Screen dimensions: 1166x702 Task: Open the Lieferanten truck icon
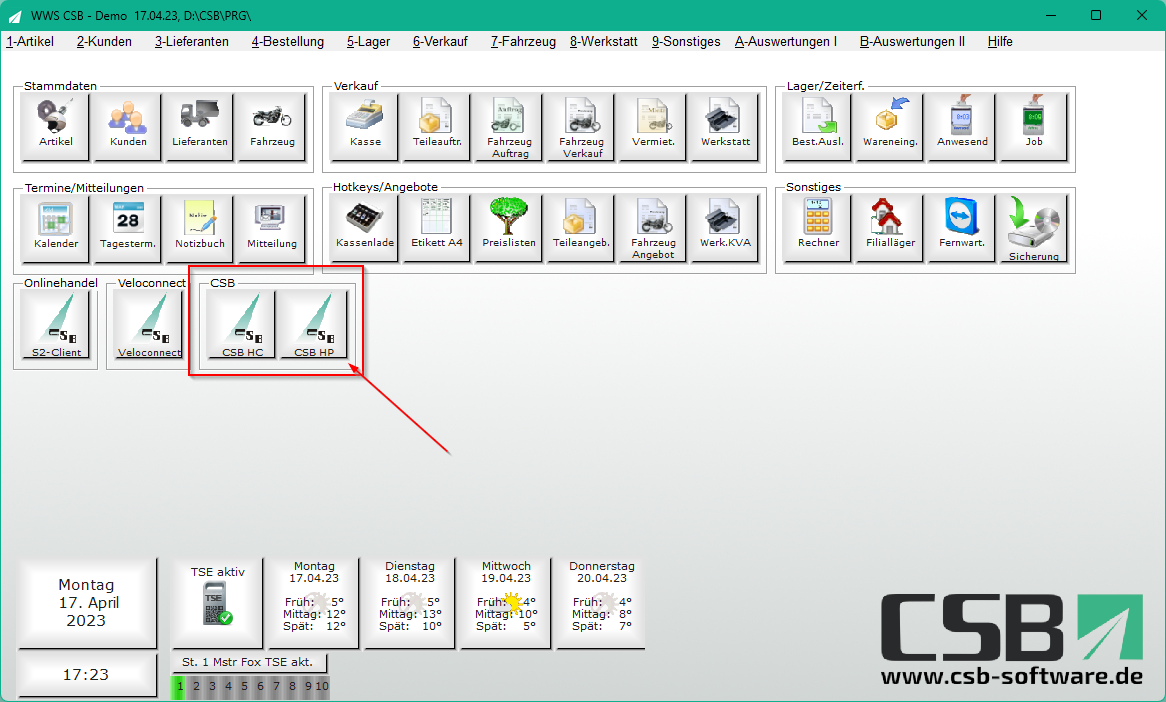click(199, 126)
